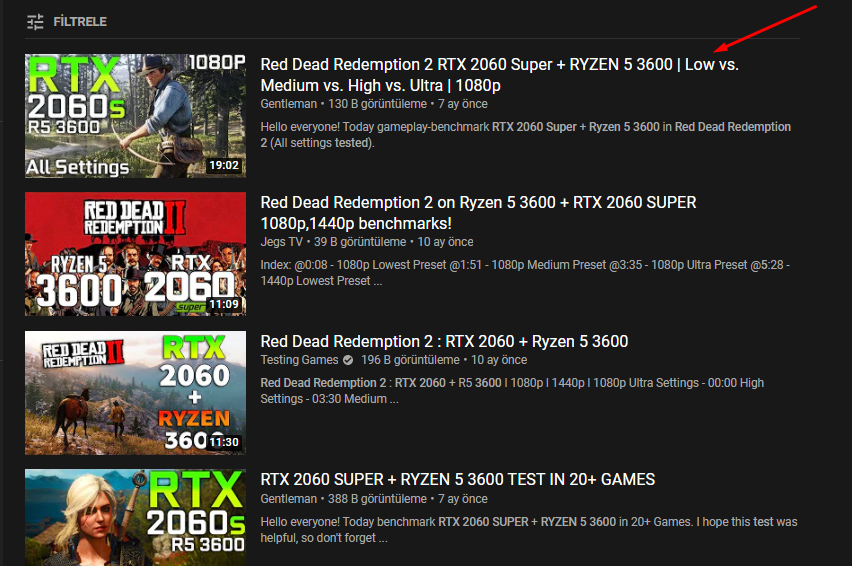
Task: Click the FİLTRELE filter button
Action: [x=80, y=22]
